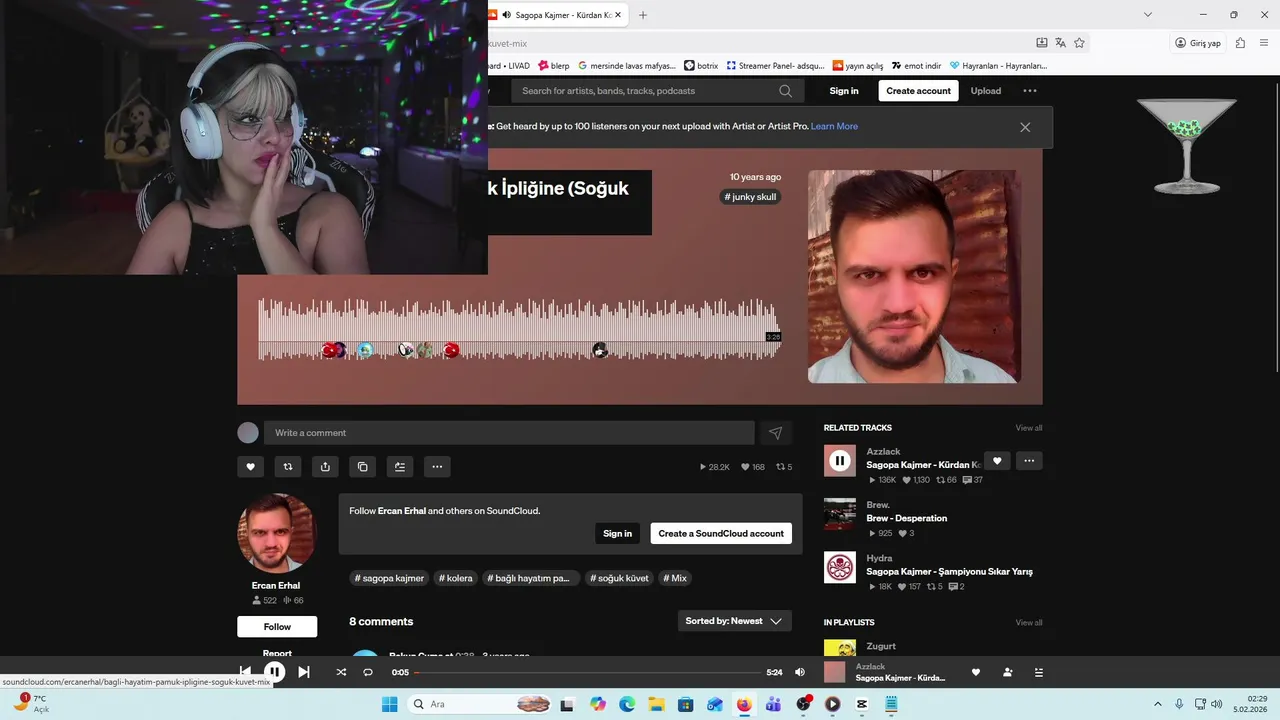Mute the volume speaker in player bar
Viewport: 1280px width, 720px height.
(x=799, y=672)
